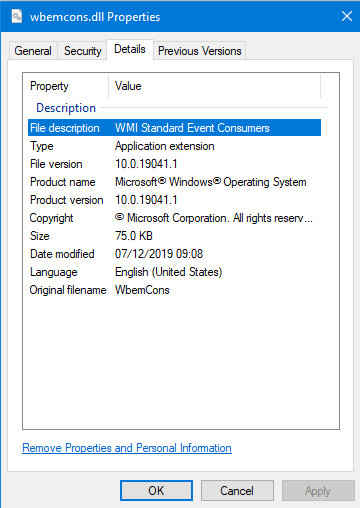
Task: Select the Details tab
Action: pyautogui.click(x=130, y=49)
